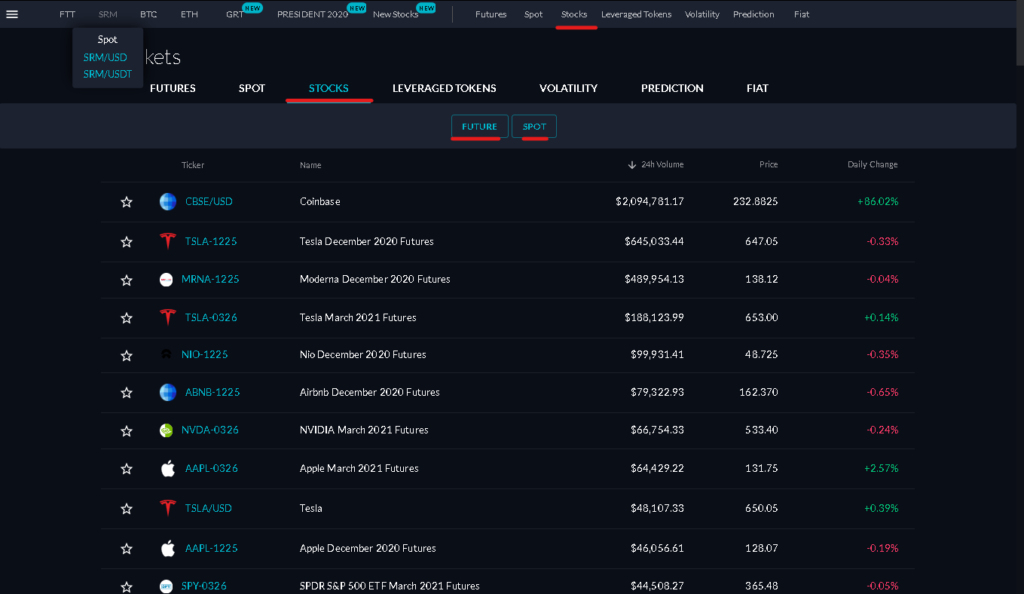Open Fiat in top navigation

pyautogui.click(x=801, y=14)
